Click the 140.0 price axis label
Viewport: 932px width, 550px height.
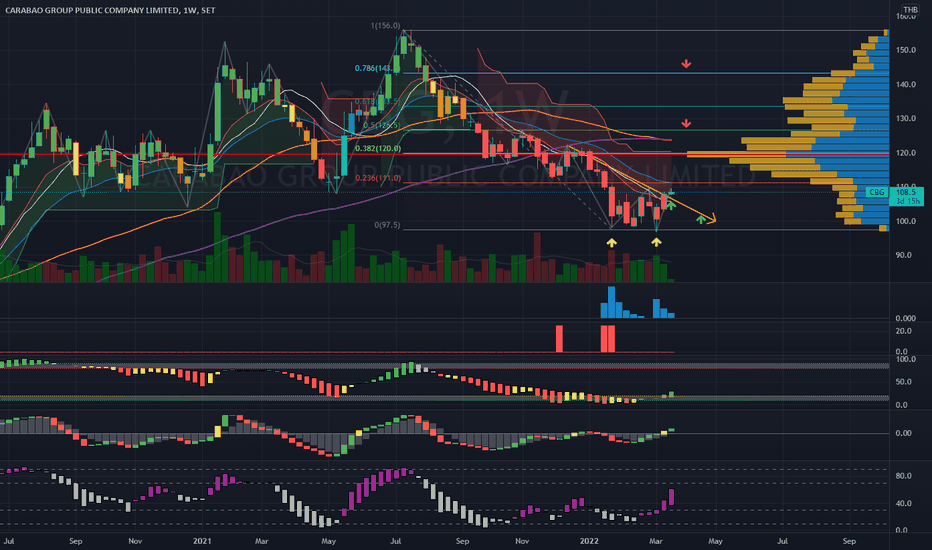906,85
